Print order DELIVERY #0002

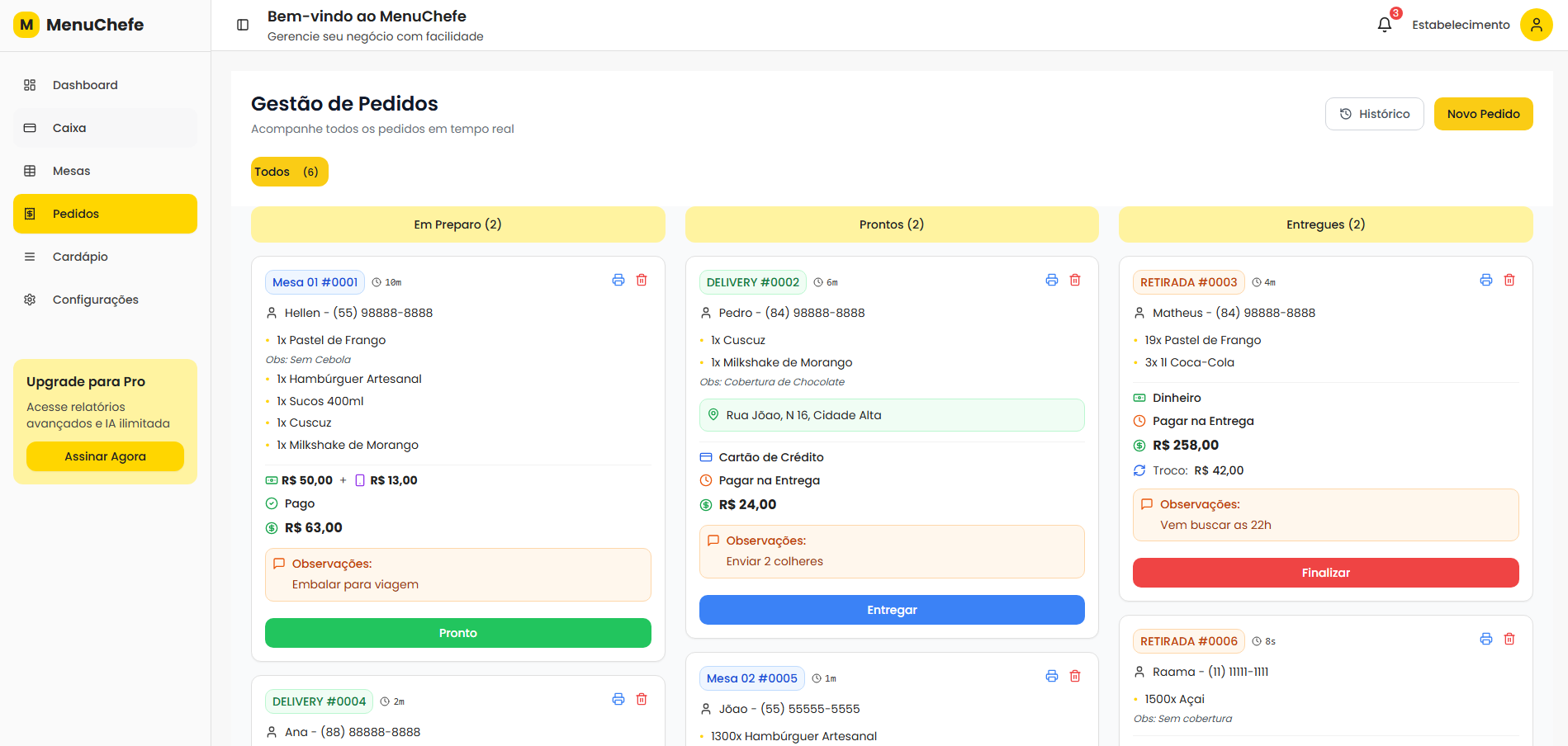1052,281
